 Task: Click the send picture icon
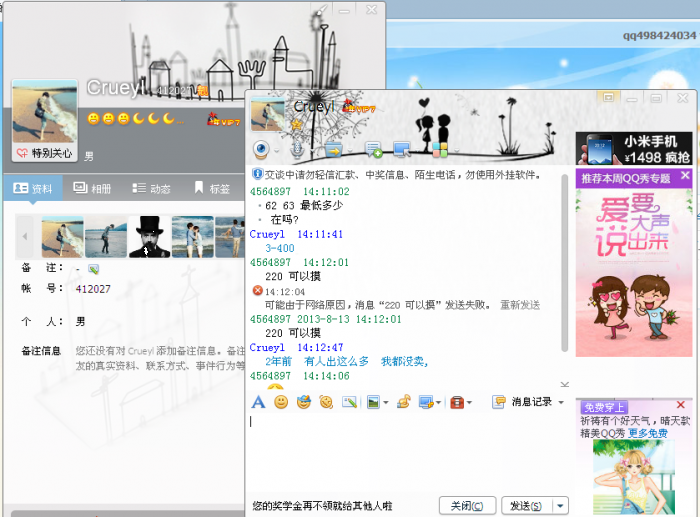click(x=373, y=402)
